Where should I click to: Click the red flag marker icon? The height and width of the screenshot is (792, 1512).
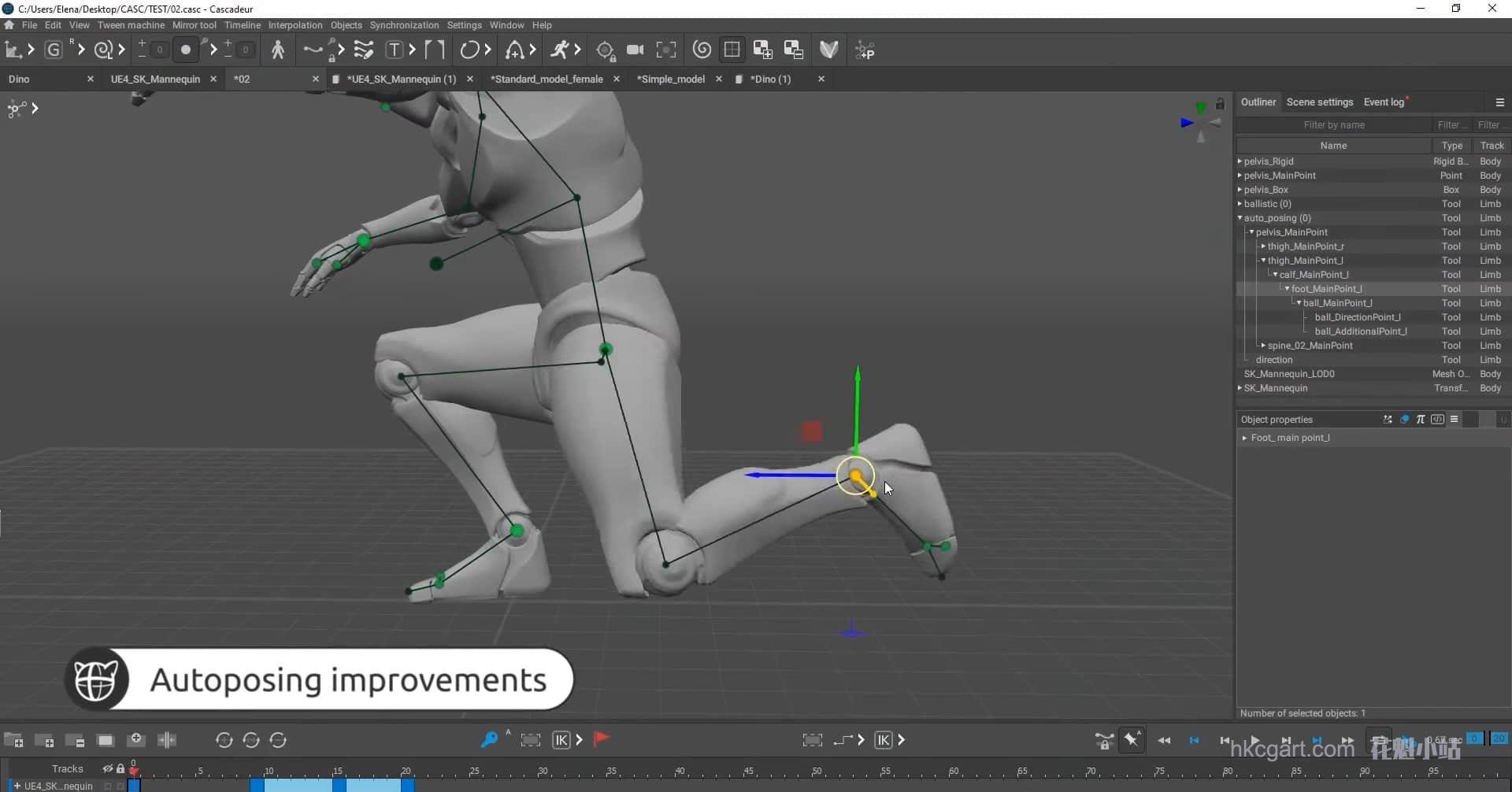[x=601, y=738]
